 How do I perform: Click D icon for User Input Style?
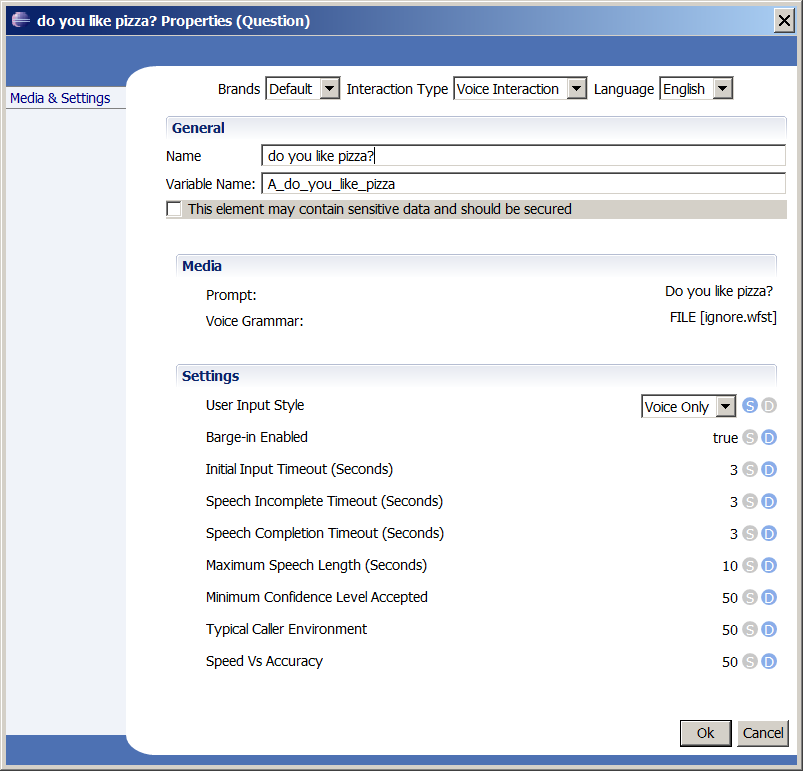click(x=769, y=406)
